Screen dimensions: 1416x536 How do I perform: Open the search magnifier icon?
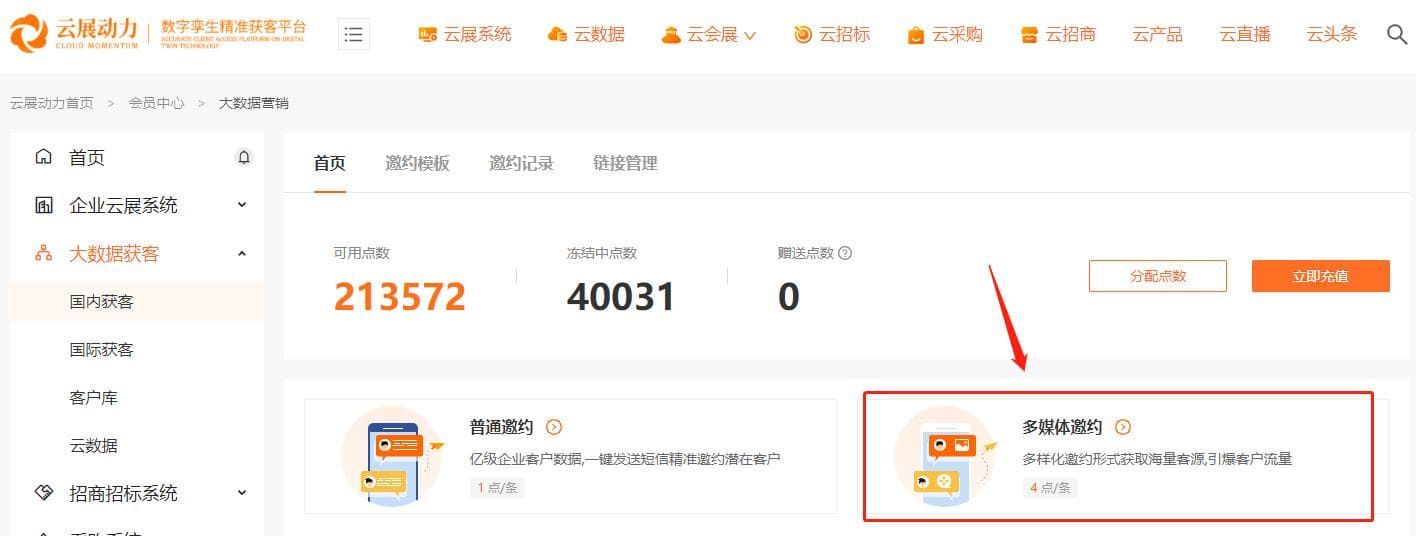pyautogui.click(x=1397, y=34)
